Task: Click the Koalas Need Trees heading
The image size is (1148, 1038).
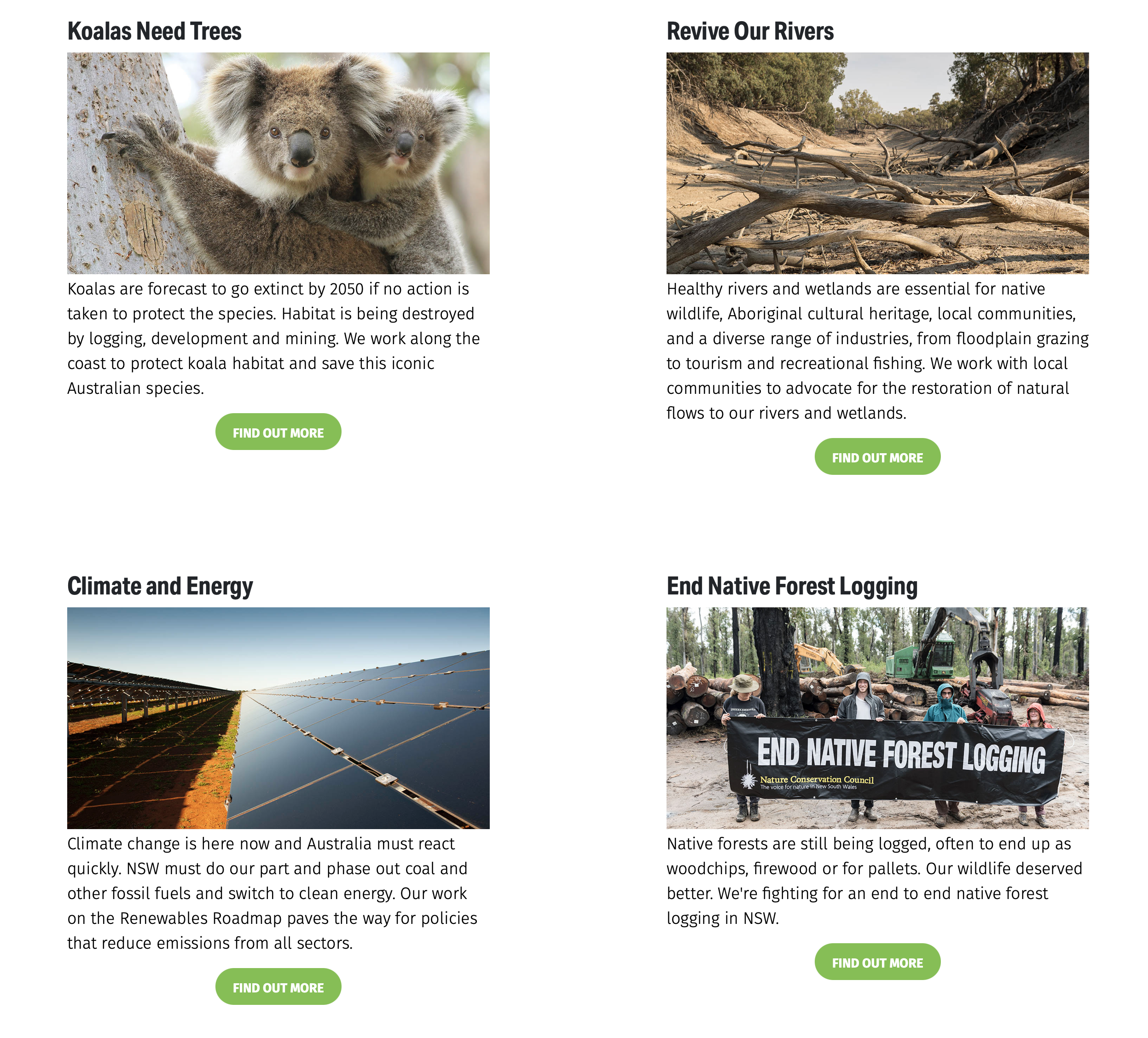Action: [x=154, y=31]
